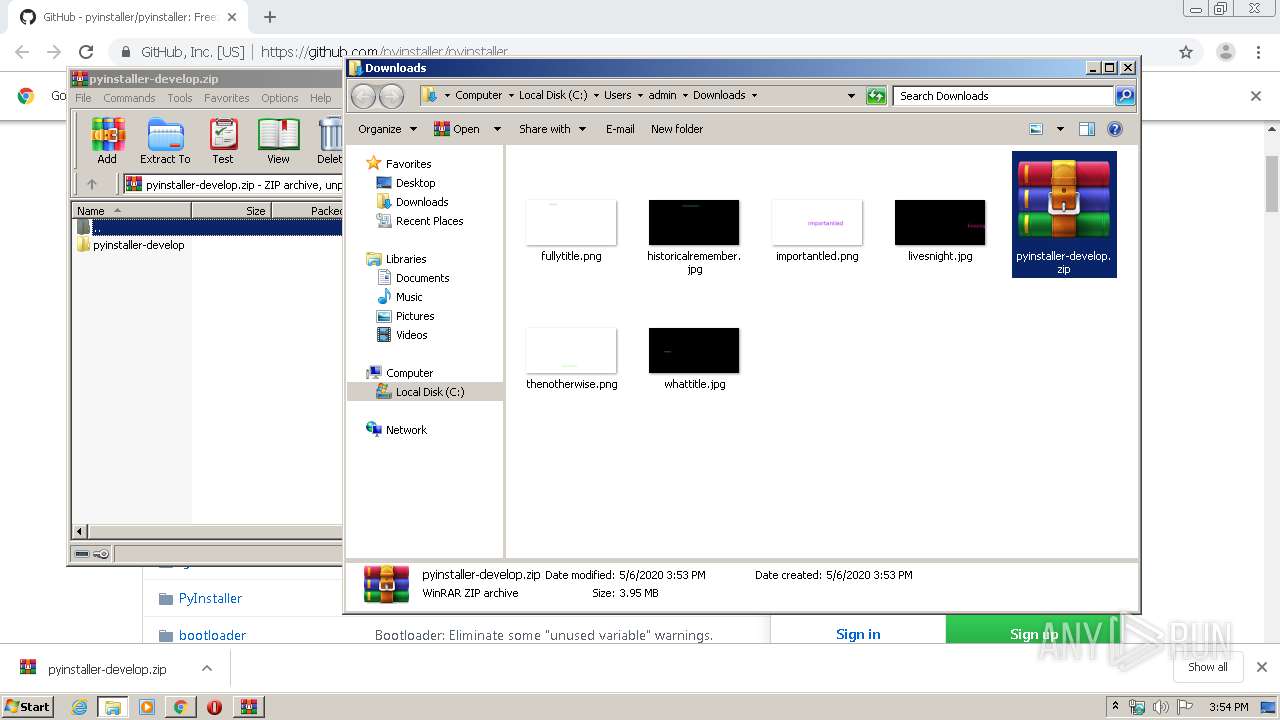Select Pictures library
This screenshot has width=1280, height=720.
(x=414, y=316)
